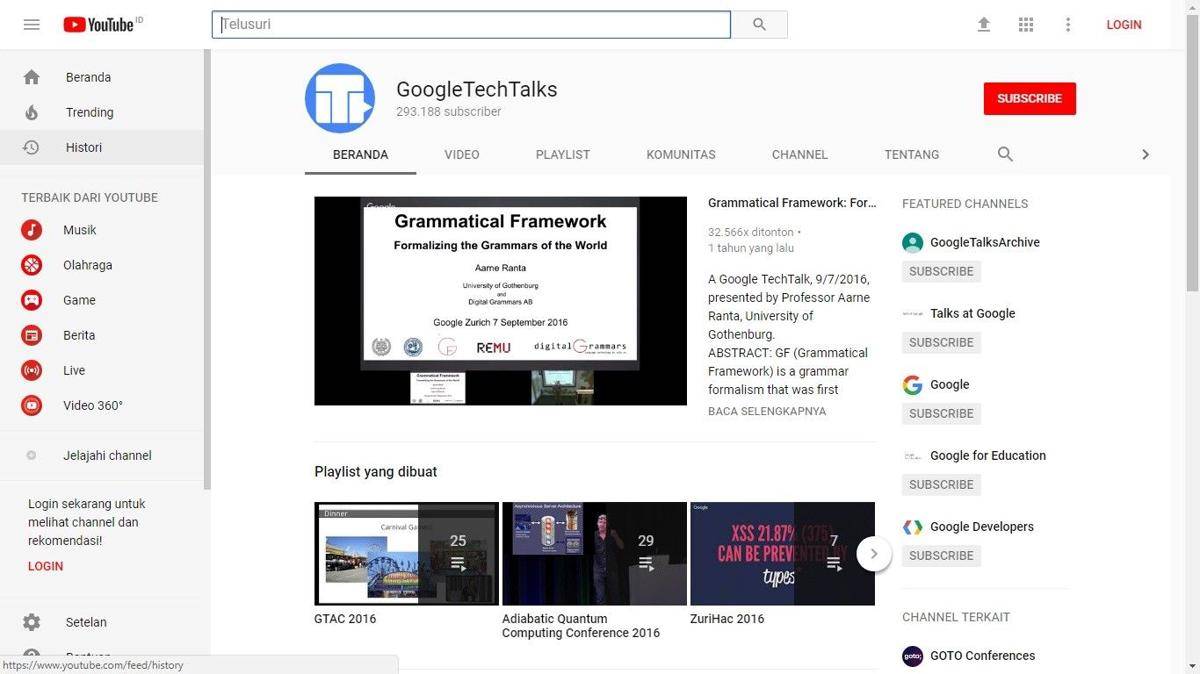
Task: Click the Live broadcast icon
Action: [x=32, y=370]
